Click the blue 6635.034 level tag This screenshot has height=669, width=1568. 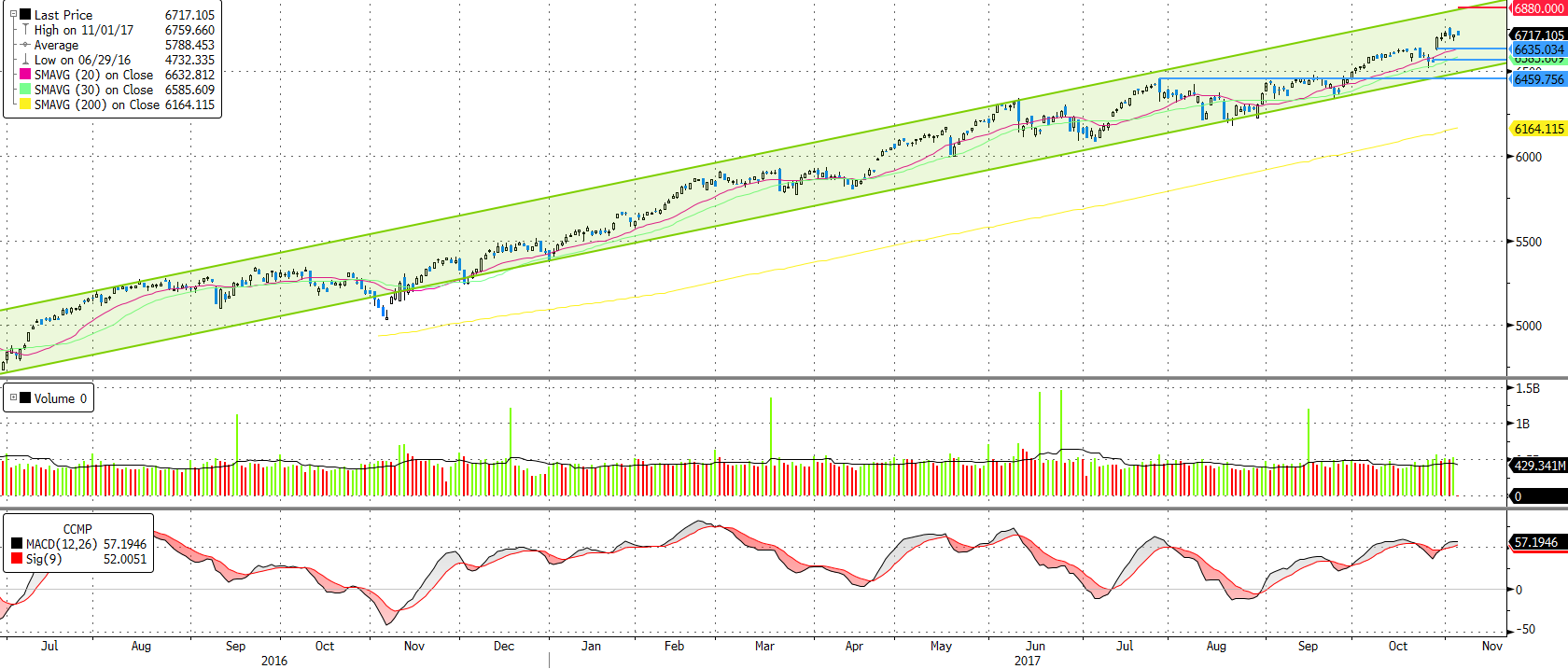1537,49
